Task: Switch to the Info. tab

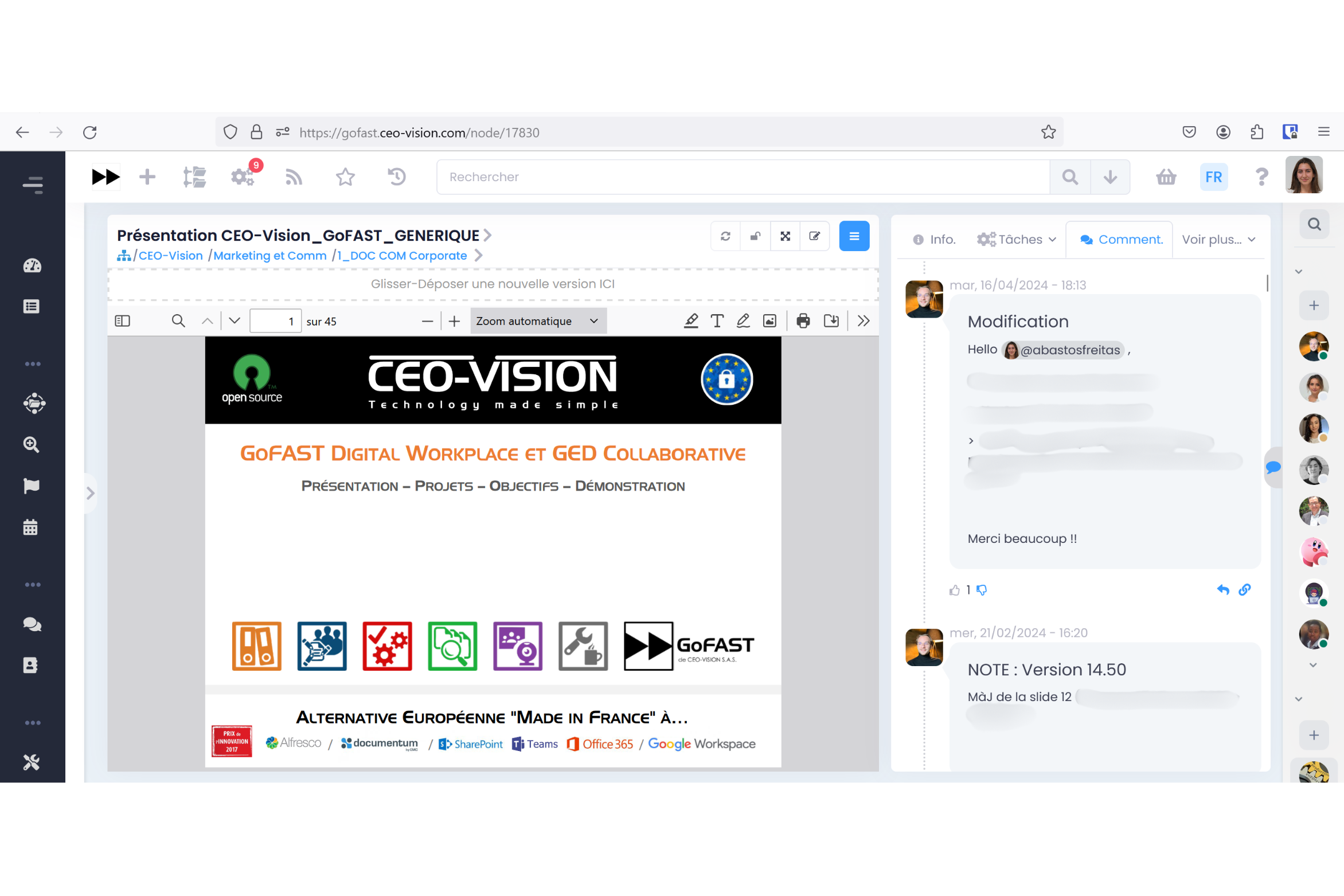Action: point(934,240)
